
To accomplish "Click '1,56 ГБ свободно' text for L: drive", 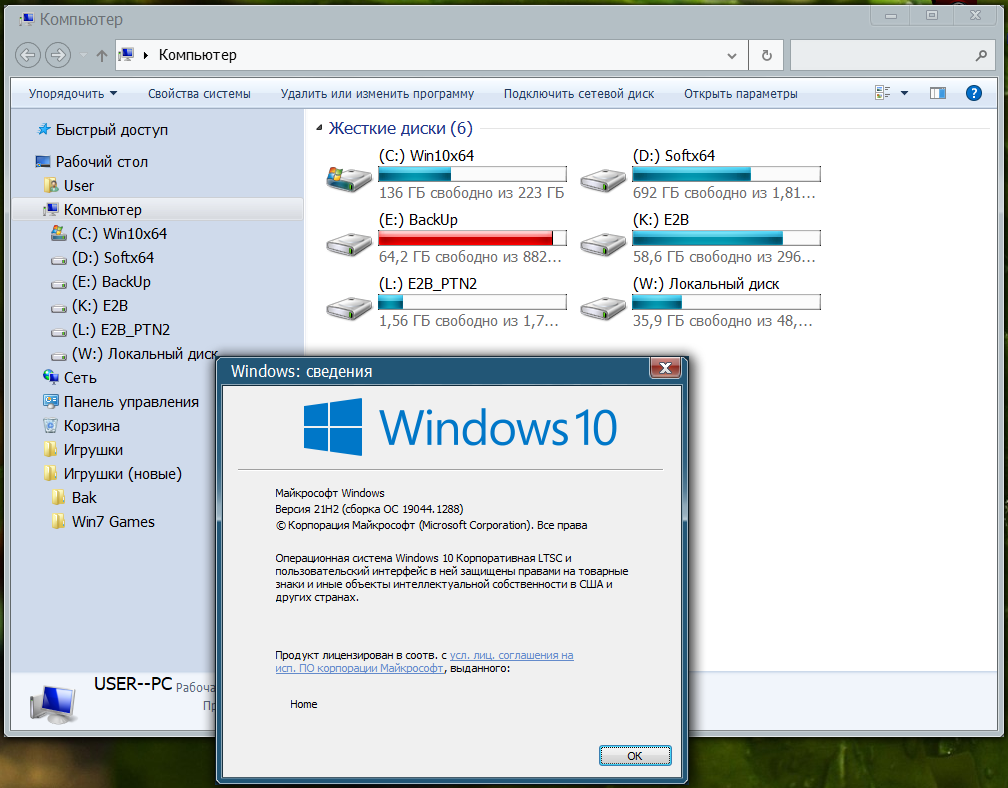I will (469, 321).
